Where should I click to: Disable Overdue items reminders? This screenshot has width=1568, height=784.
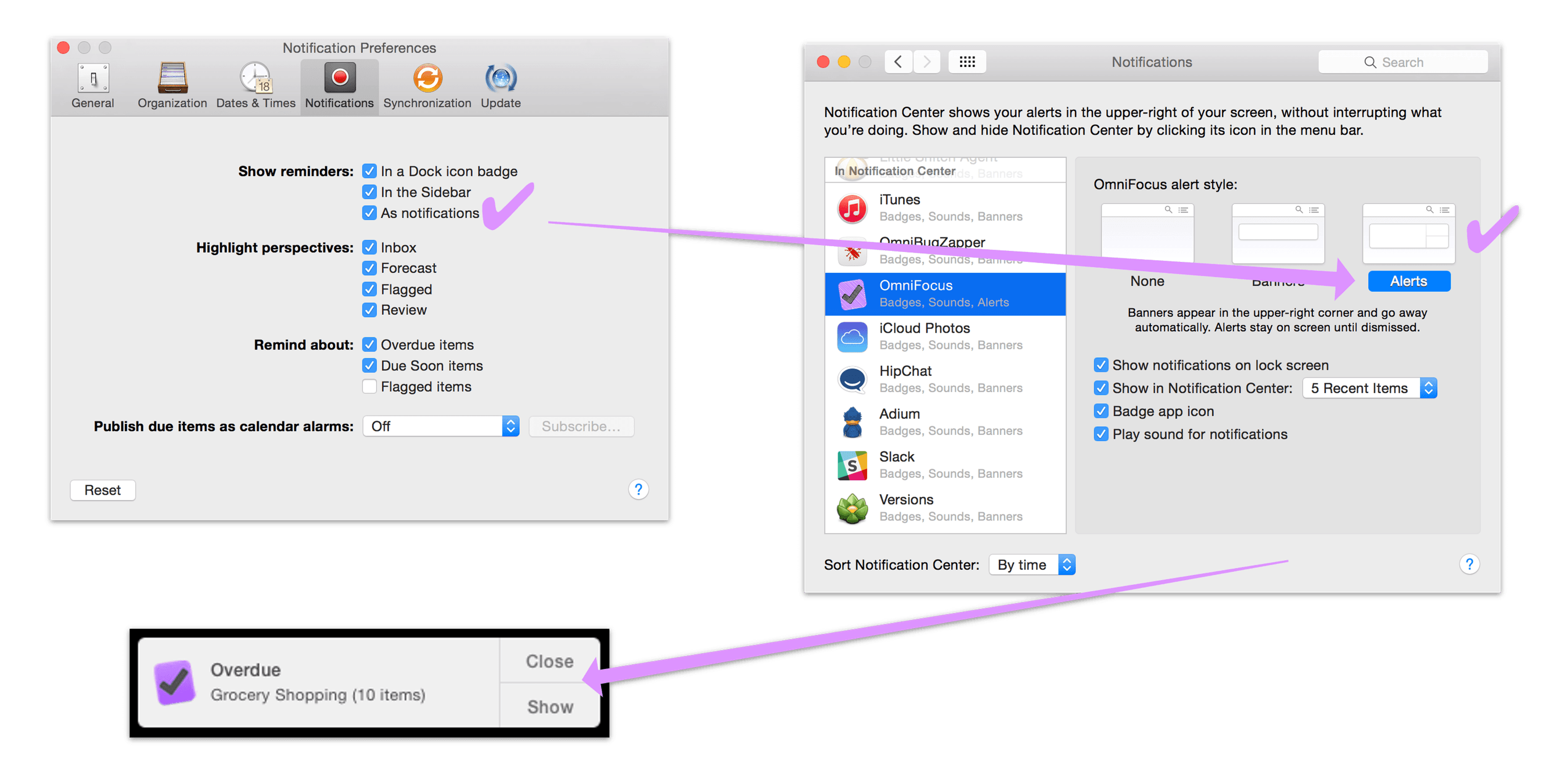(x=369, y=344)
